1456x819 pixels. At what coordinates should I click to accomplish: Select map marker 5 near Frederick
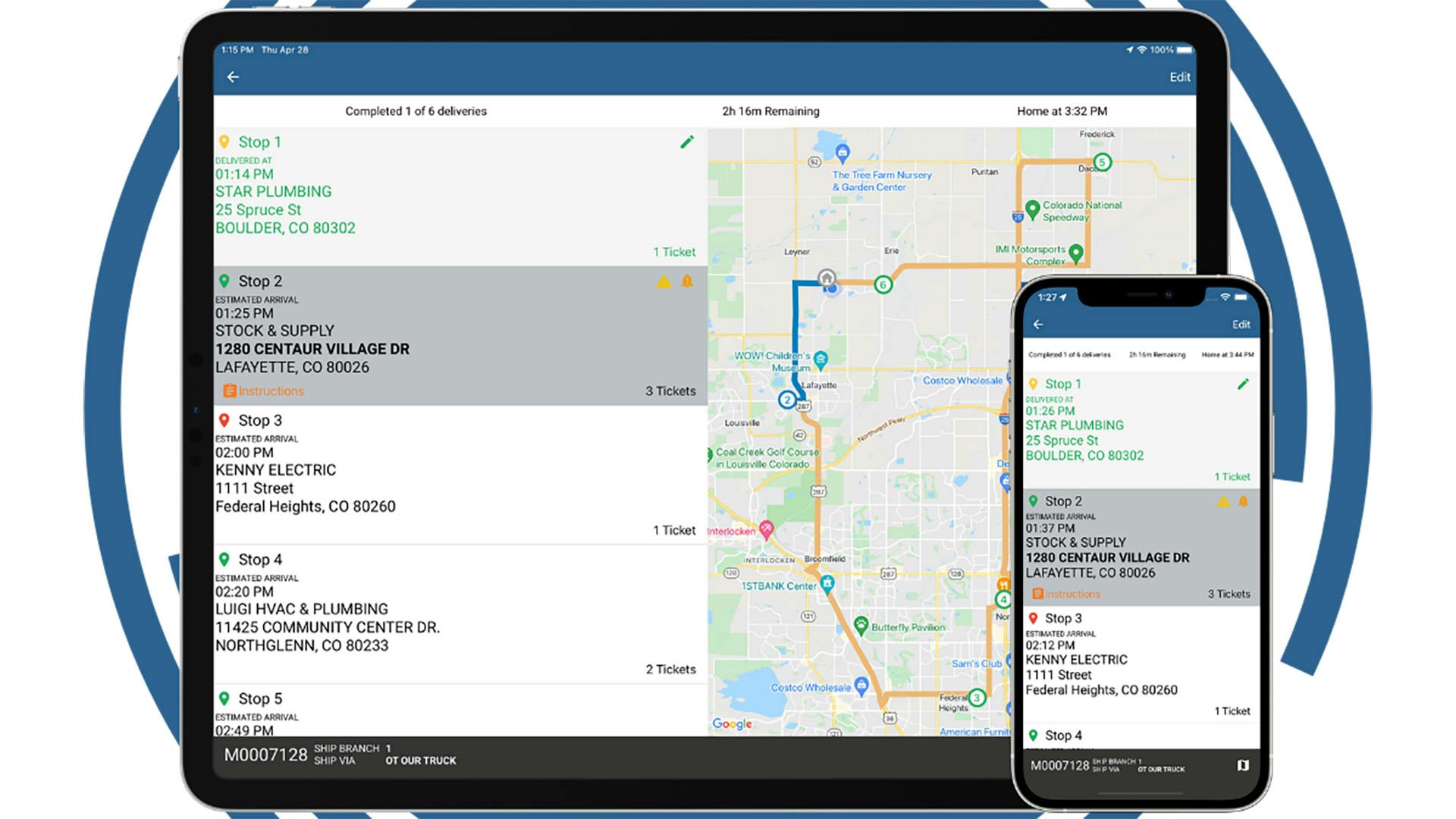click(1102, 162)
